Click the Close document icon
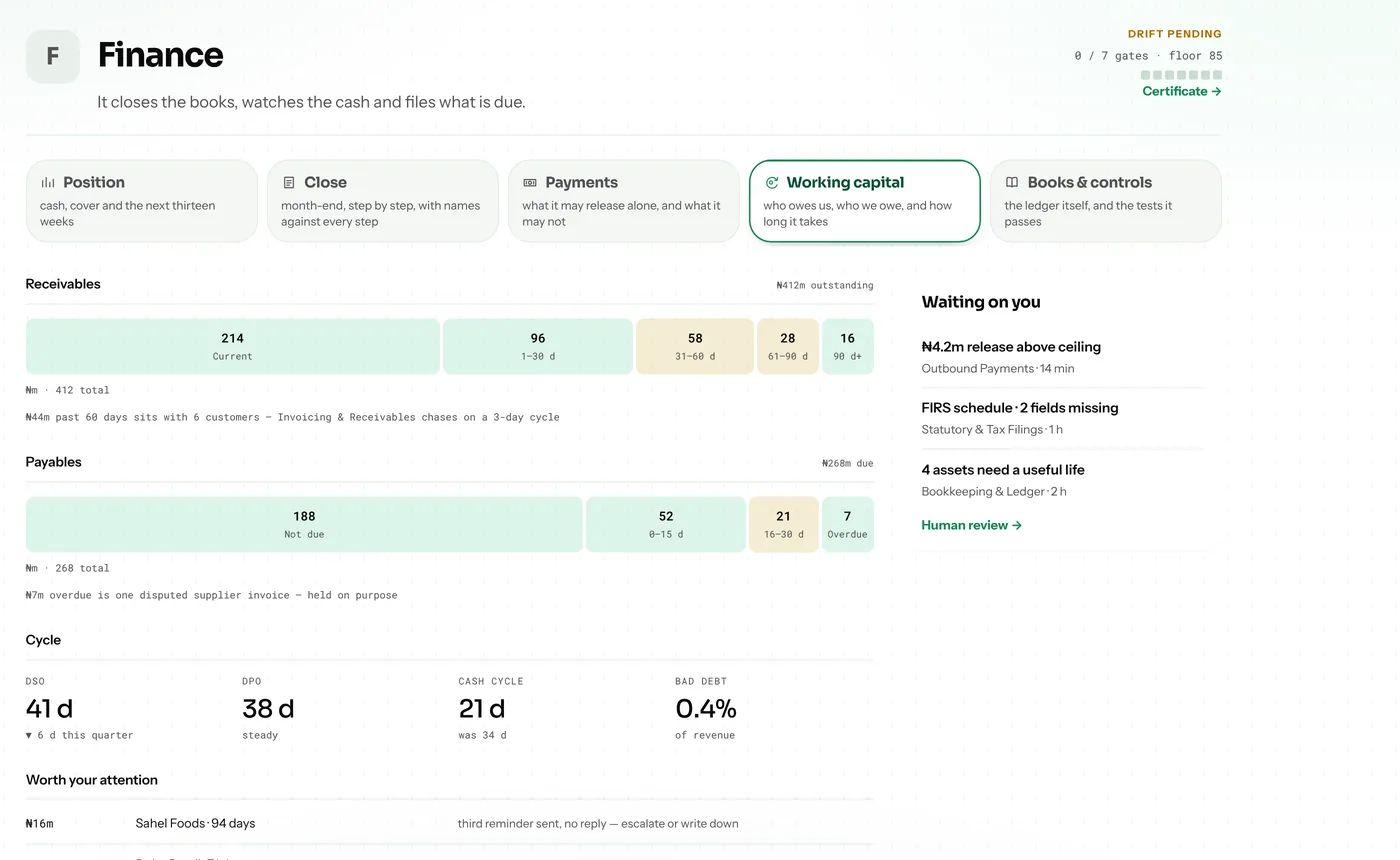The height and width of the screenshot is (860, 1400). (x=289, y=183)
